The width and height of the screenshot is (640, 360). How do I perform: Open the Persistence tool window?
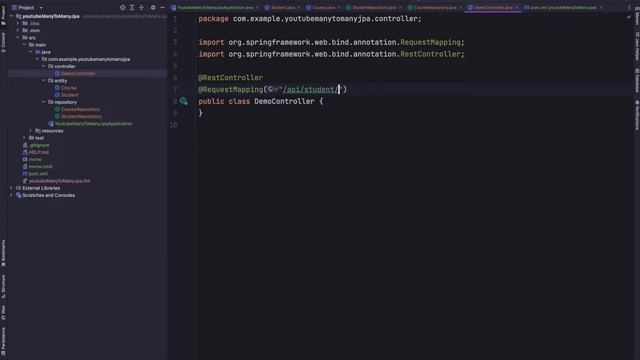[3, 341]
